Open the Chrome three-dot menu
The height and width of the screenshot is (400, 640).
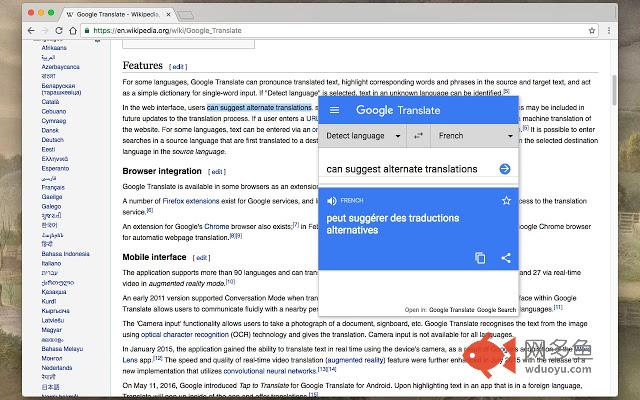tap(609, 31)
